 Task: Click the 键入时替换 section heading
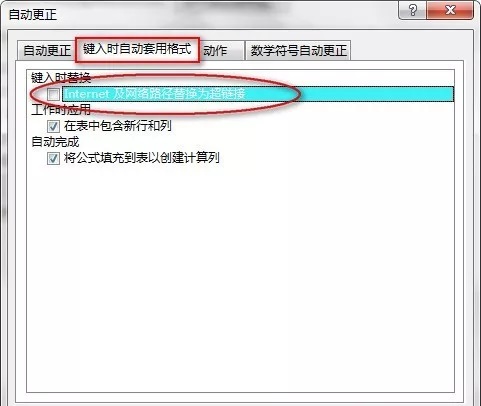pyautogui.click(x=61, y=78)
